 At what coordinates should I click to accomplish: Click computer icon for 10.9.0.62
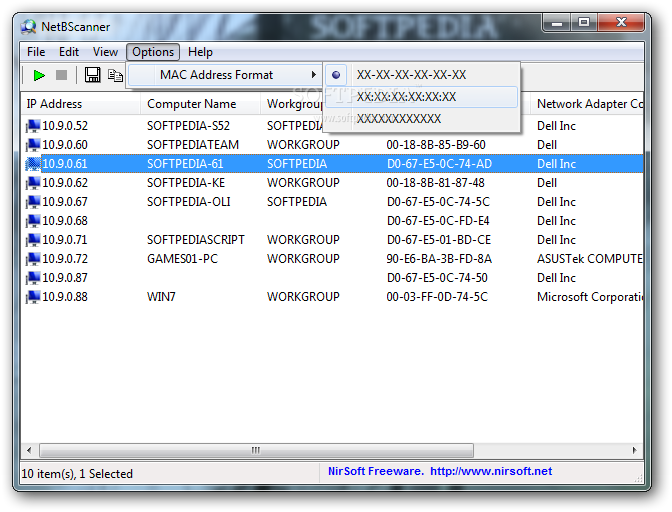click(33, 183)
